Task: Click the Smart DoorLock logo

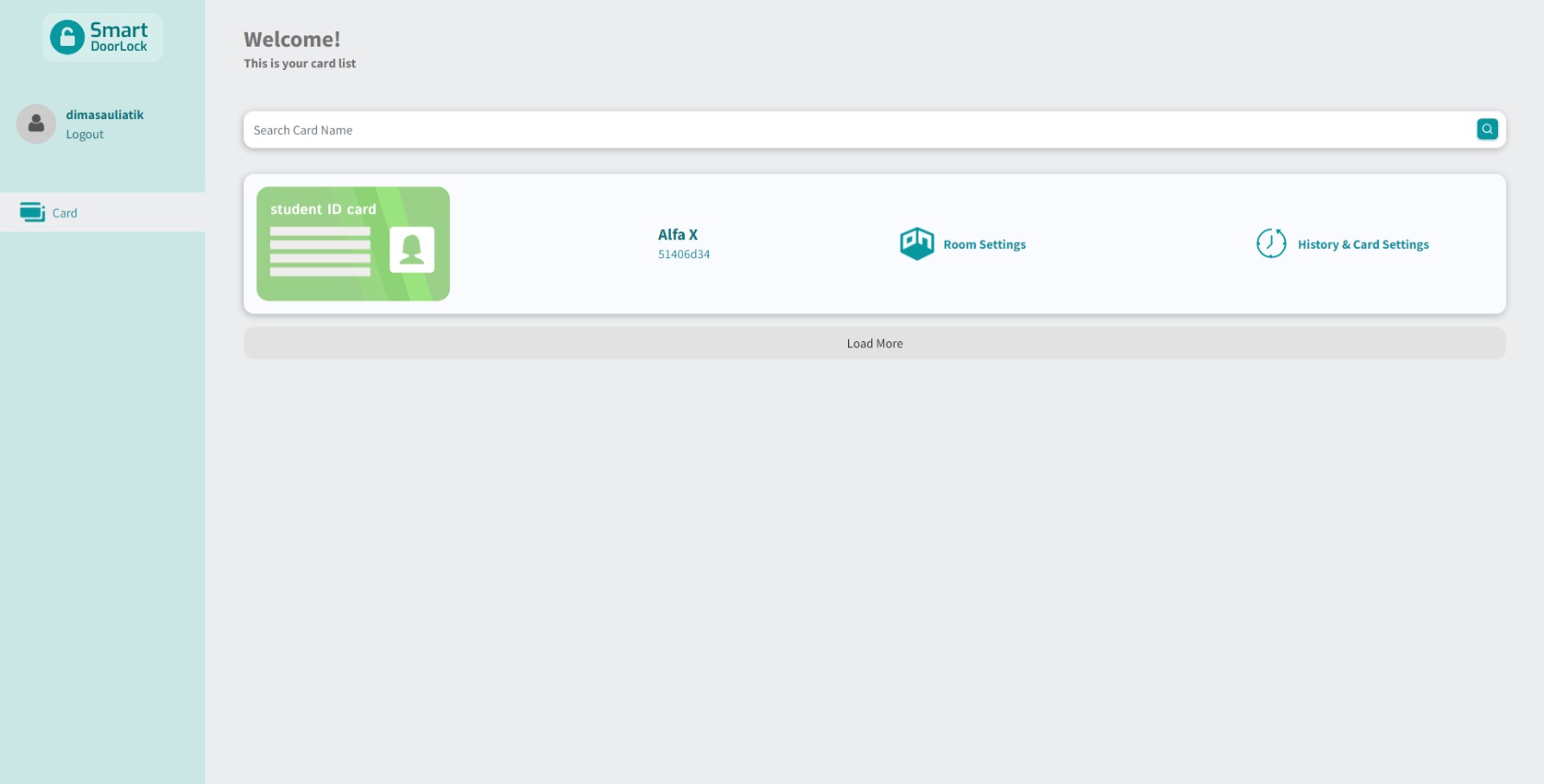Action: (x=102, y=37)
